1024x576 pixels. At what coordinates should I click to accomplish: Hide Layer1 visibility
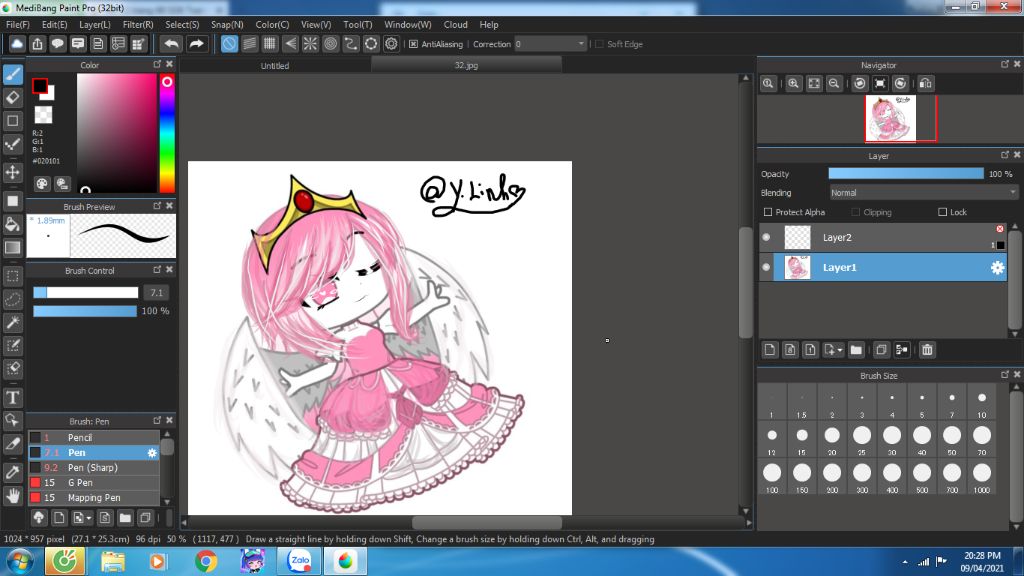[x=766, y=268]
